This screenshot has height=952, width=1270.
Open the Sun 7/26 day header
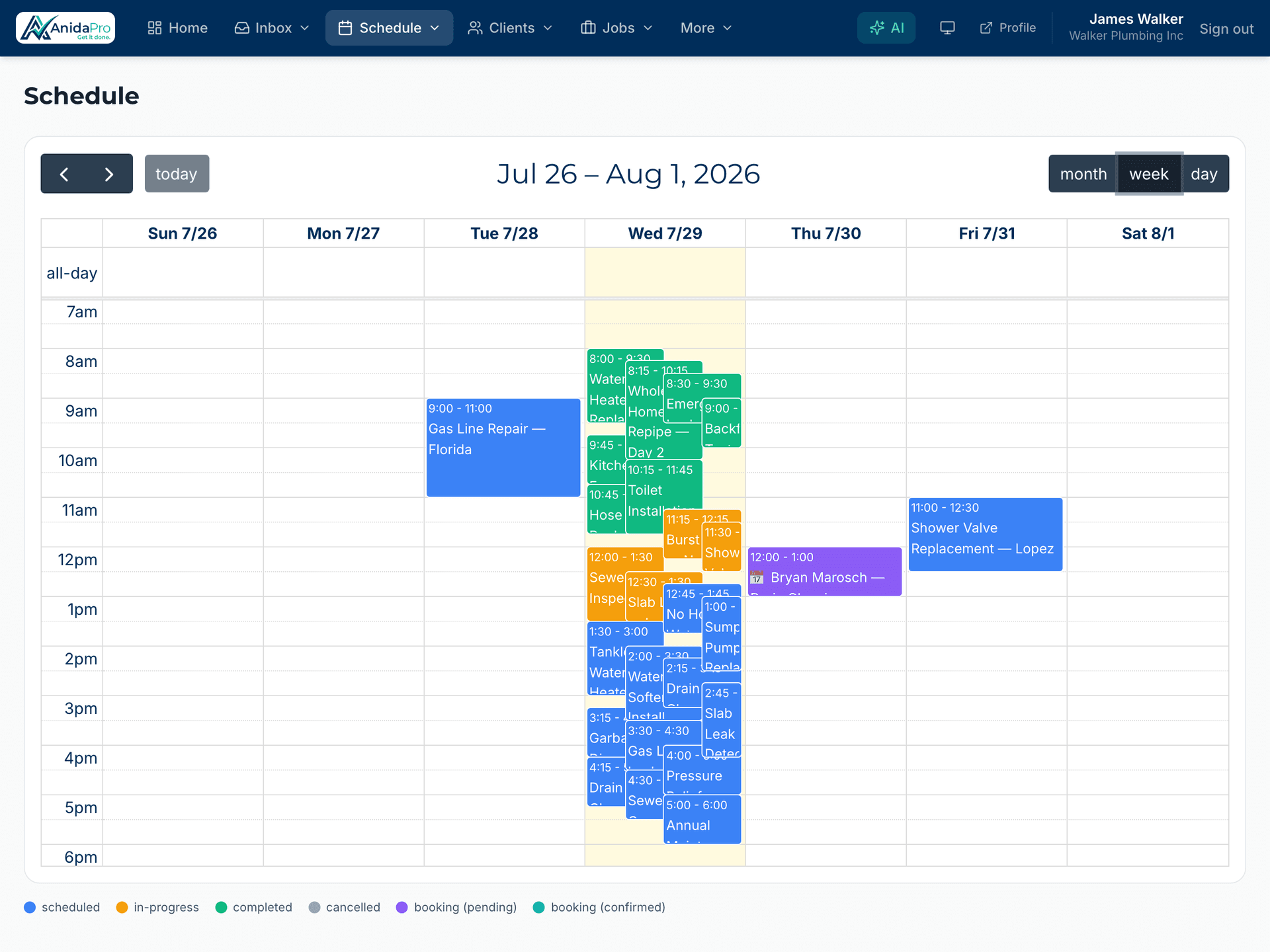tap(183, 233)
